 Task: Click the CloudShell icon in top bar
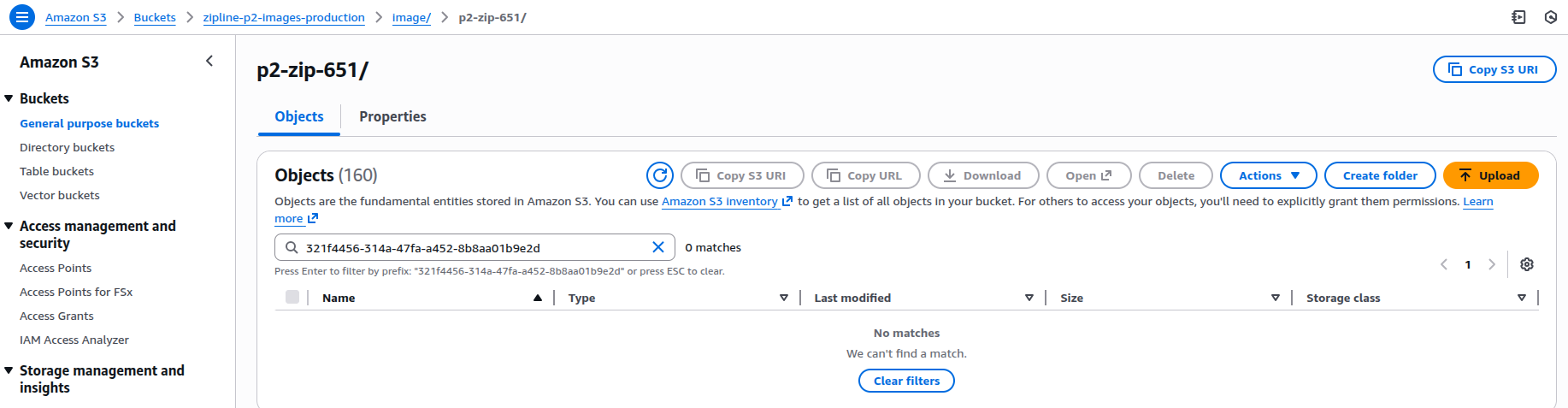click(x=1518, y=17)
